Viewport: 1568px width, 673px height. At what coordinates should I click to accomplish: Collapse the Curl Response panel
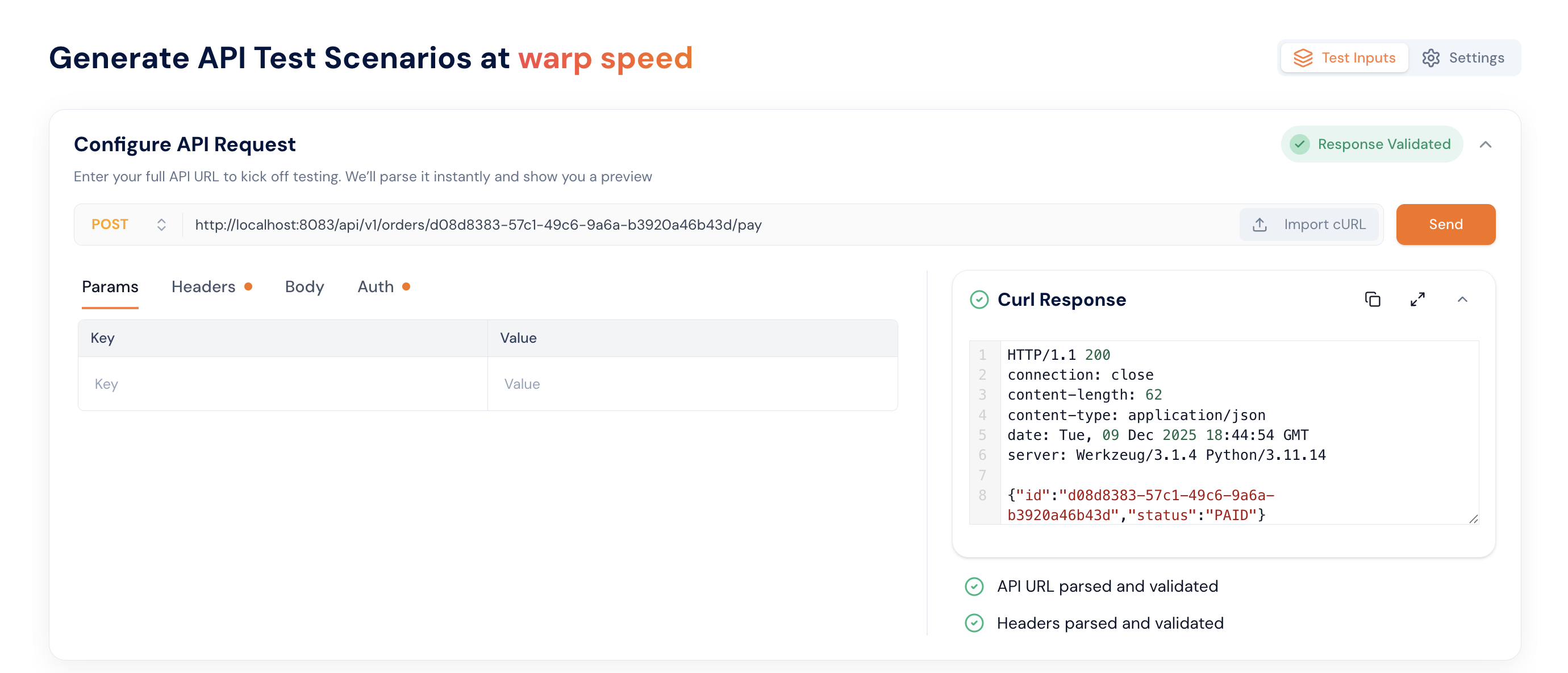1463,299
